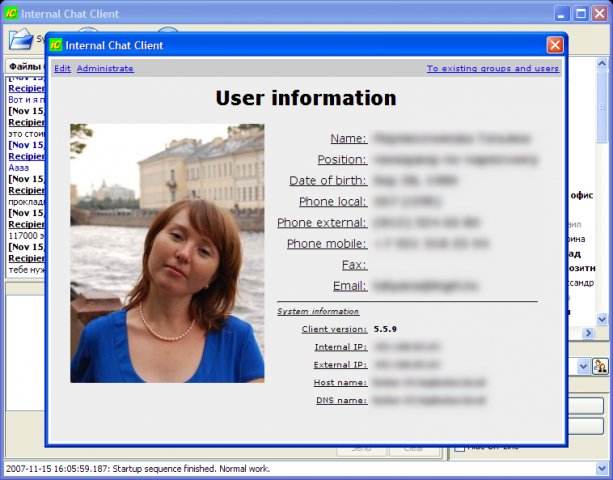
Task: Click the Email field label
Action: pyautogui.click(x=347, y=286)
